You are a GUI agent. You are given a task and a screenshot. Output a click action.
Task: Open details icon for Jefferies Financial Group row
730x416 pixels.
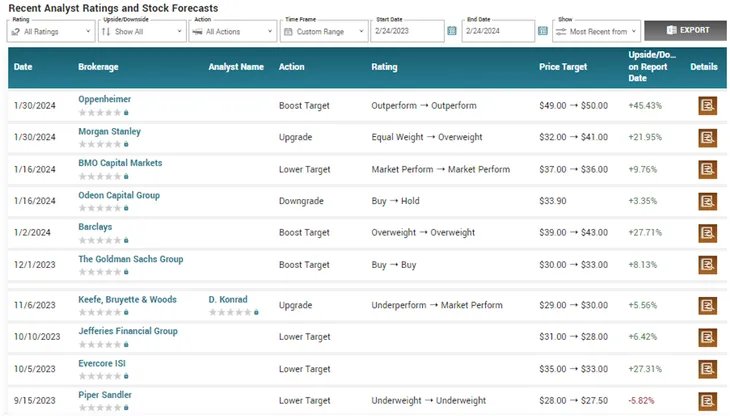[x=707, y=337]
